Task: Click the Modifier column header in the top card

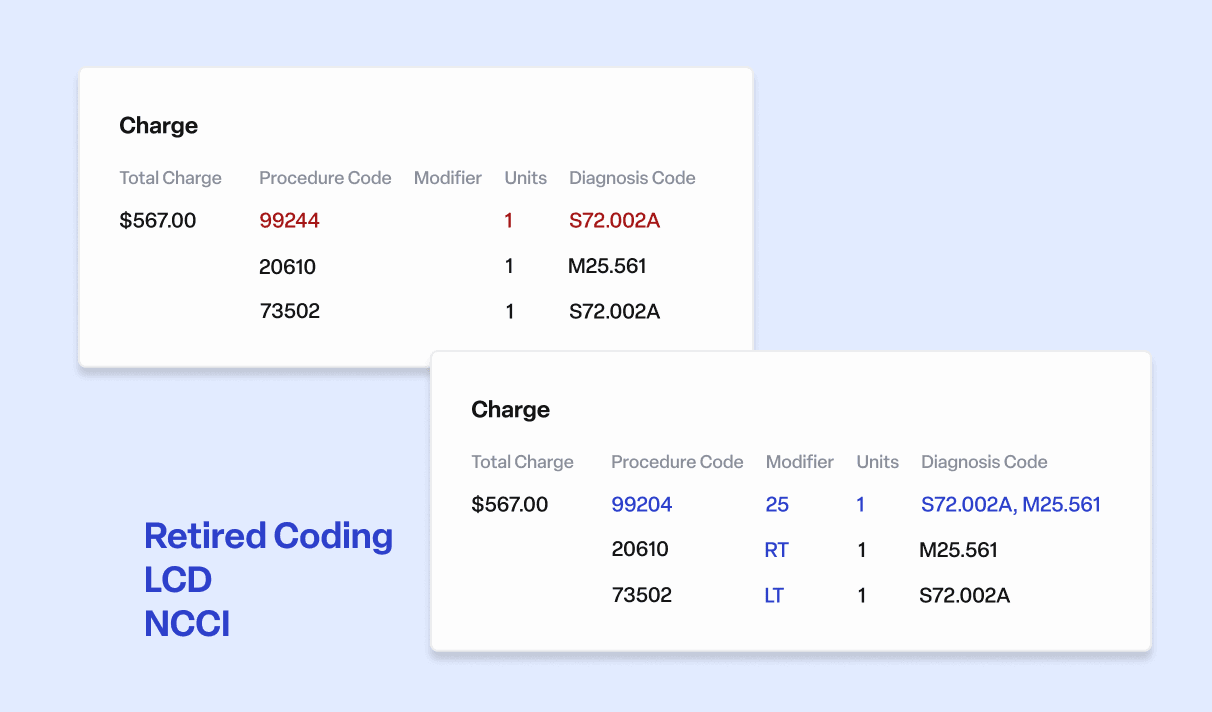Action: coord(447,178)
